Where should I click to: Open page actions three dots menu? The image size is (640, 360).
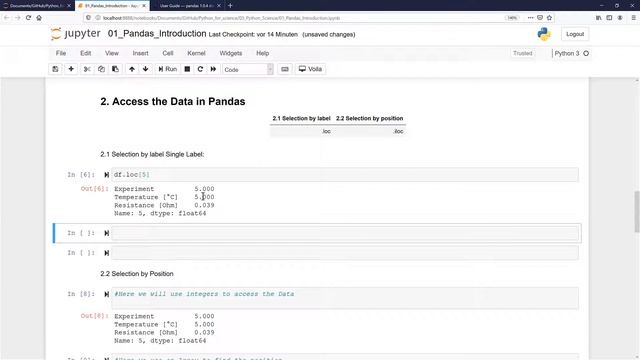(530, 18)
